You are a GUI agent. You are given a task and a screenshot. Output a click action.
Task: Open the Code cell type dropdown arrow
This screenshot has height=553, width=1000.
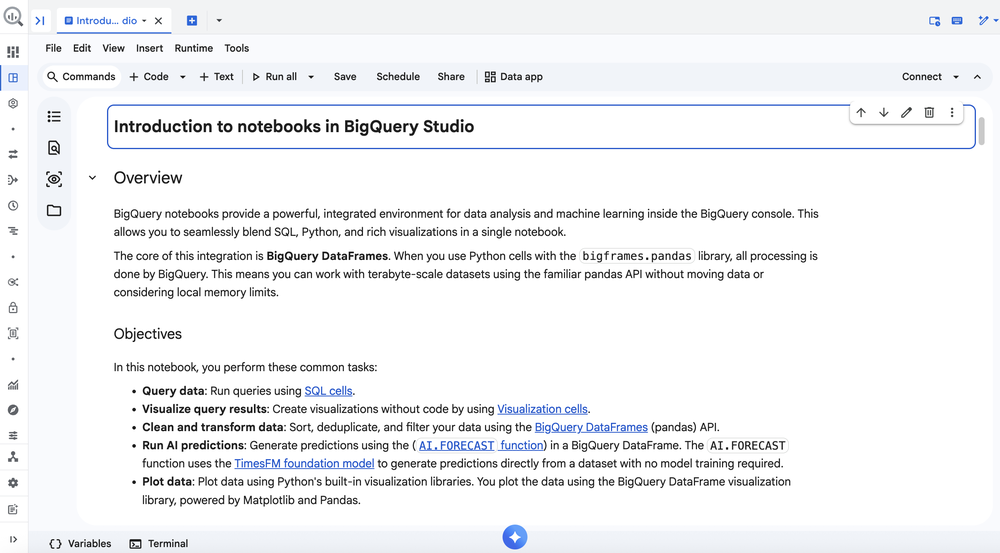(x=182, y=77)
